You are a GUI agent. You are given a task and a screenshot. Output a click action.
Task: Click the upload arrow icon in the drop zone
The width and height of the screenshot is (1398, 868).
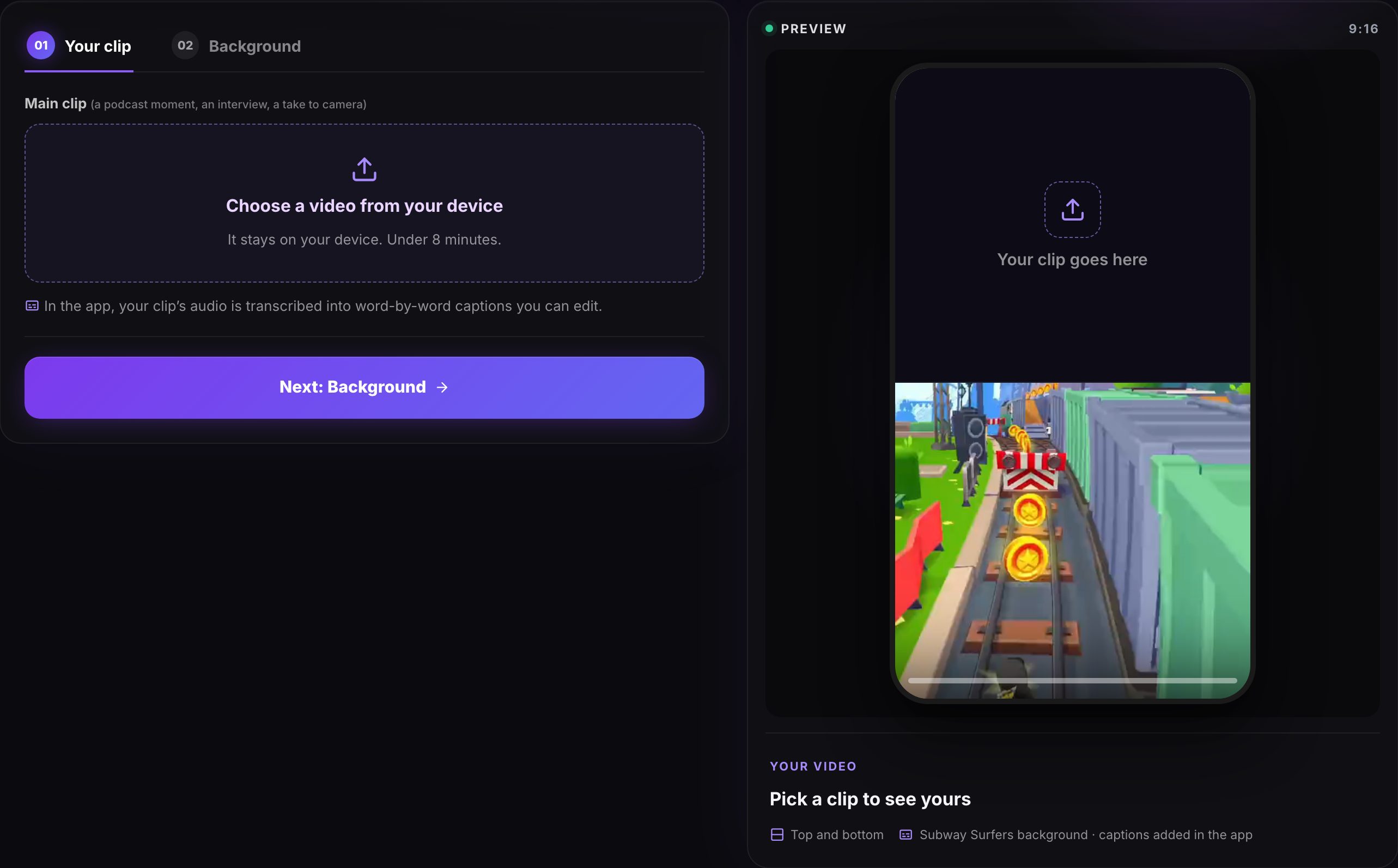(364, 169)
